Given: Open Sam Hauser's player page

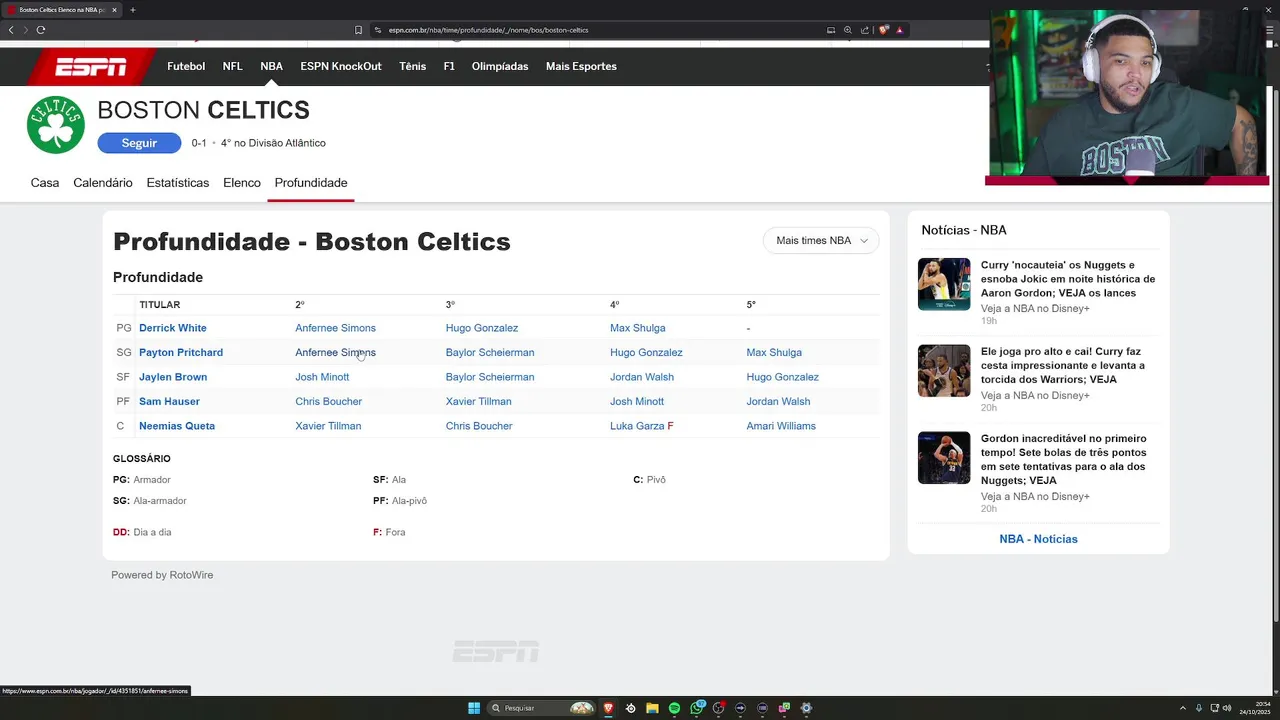Looking at the screenshot, I should pyautogui.click(x=169, y=401).
